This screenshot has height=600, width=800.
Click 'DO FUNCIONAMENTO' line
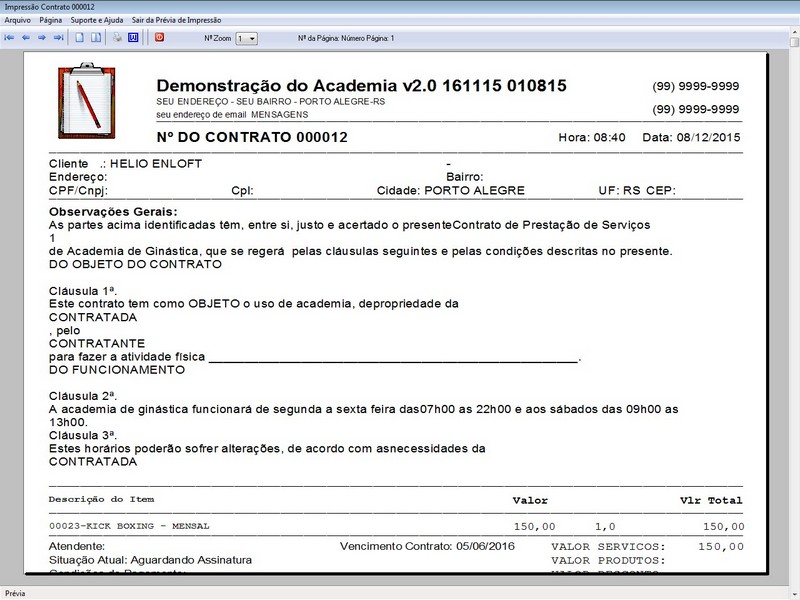pyautogui.click(x=117, y=370)
